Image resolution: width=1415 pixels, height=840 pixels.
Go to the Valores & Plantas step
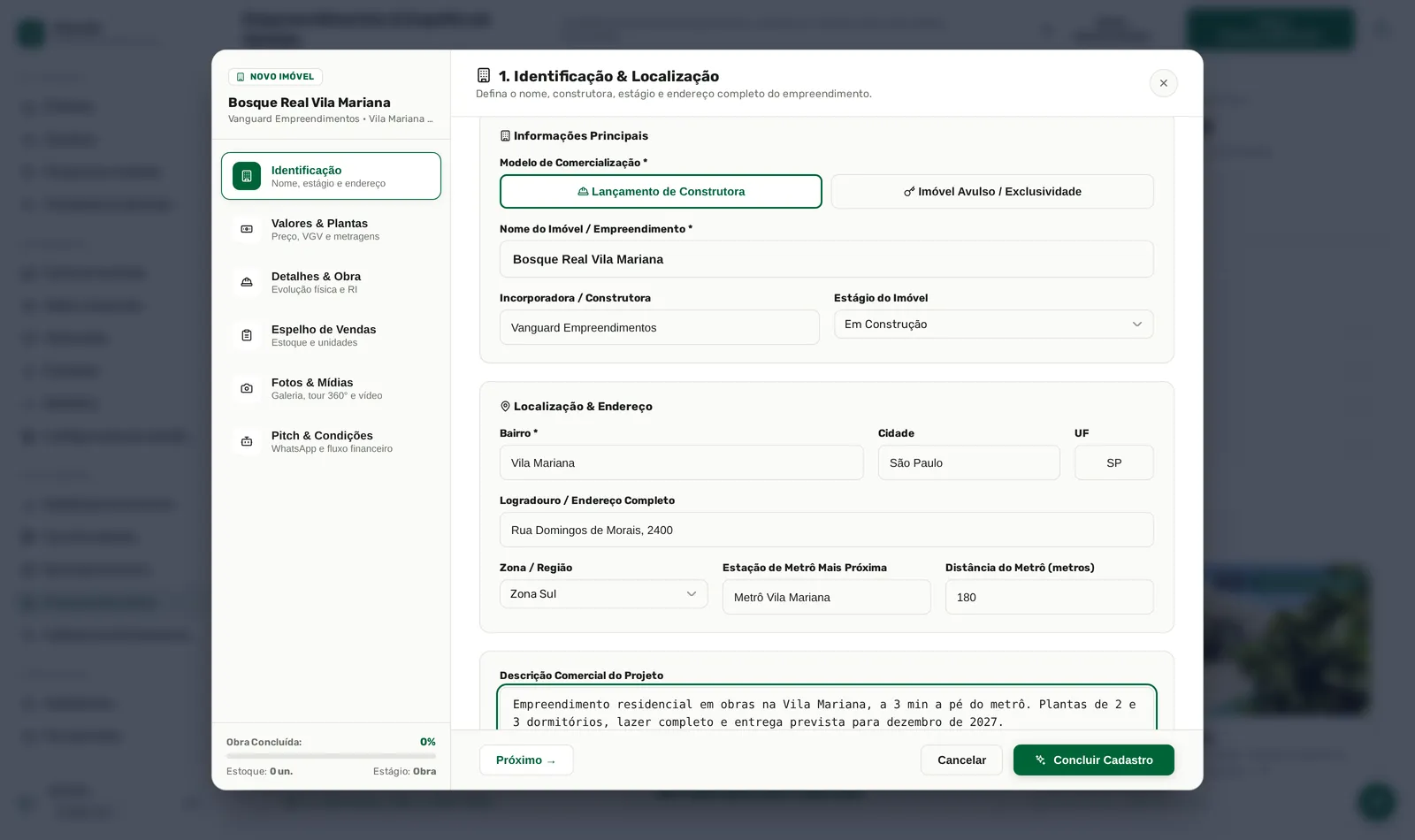[331, 229]
